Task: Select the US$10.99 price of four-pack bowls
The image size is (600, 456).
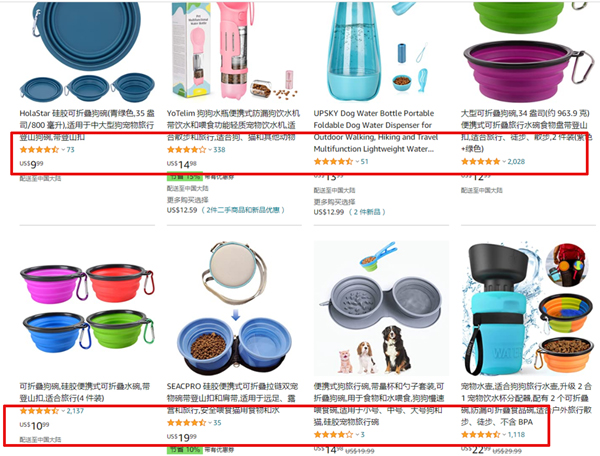Action: click(x=34, y=425)
